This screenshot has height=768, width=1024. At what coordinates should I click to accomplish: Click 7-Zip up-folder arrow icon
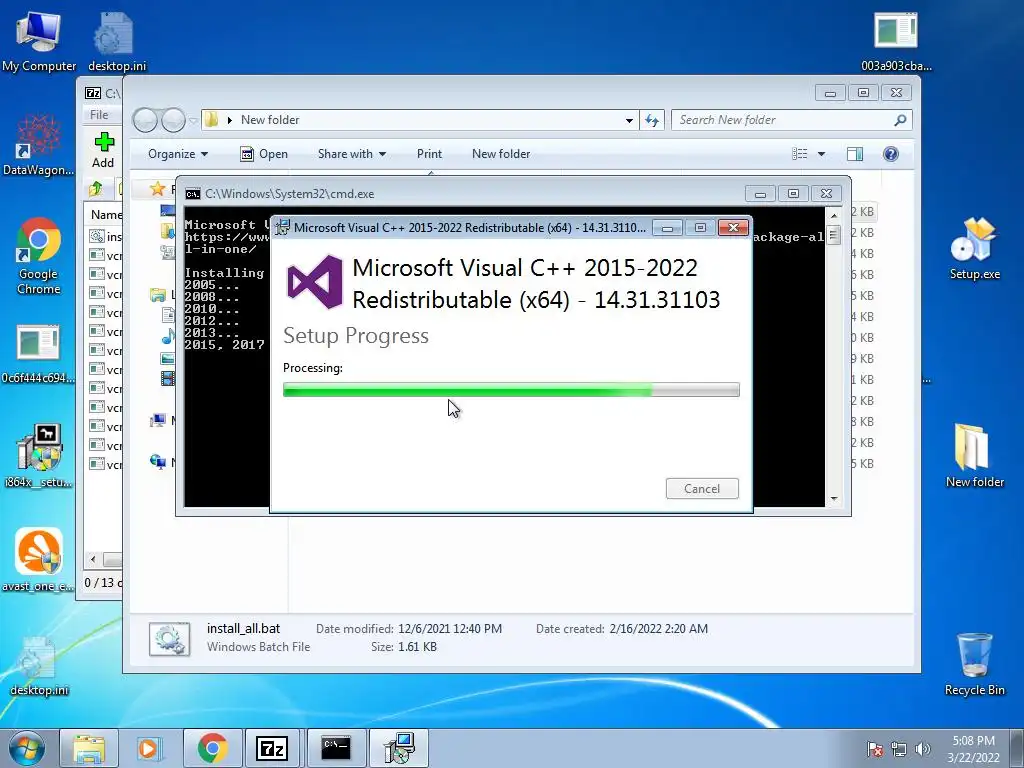pyautogui.click(x=96, y=189)
